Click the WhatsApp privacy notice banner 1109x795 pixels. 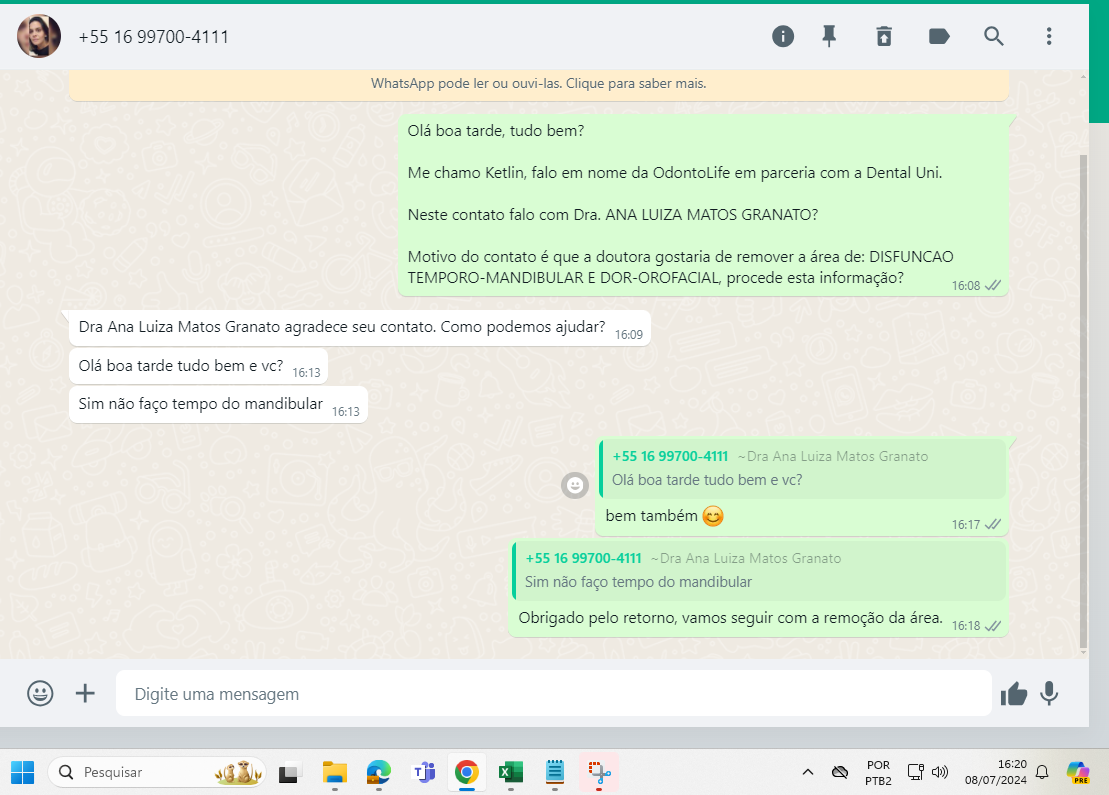click(x=539, y=84)
